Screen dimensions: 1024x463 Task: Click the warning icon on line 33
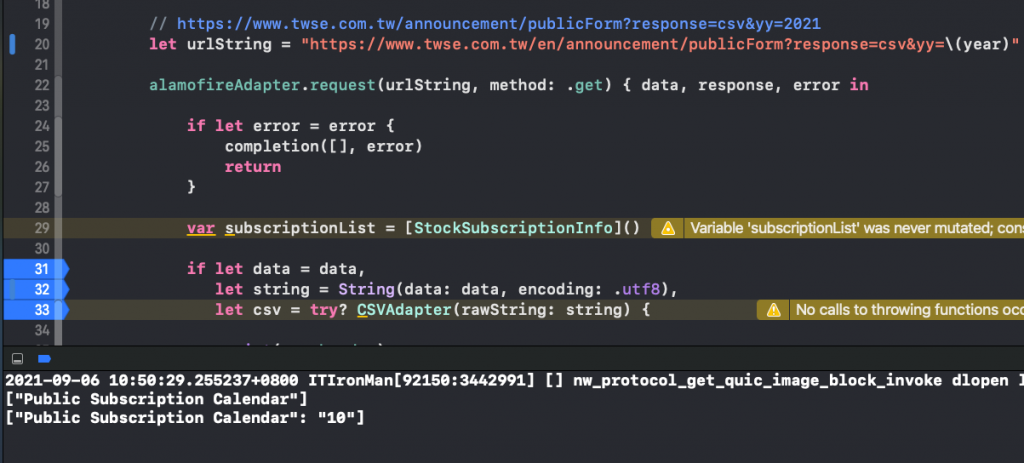[773, 311]
